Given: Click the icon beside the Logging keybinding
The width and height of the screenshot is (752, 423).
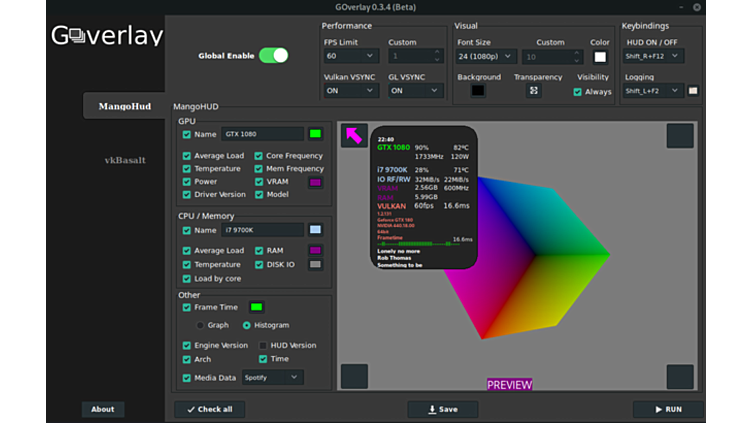Looking at the screenshot, I should click(693, 91).
